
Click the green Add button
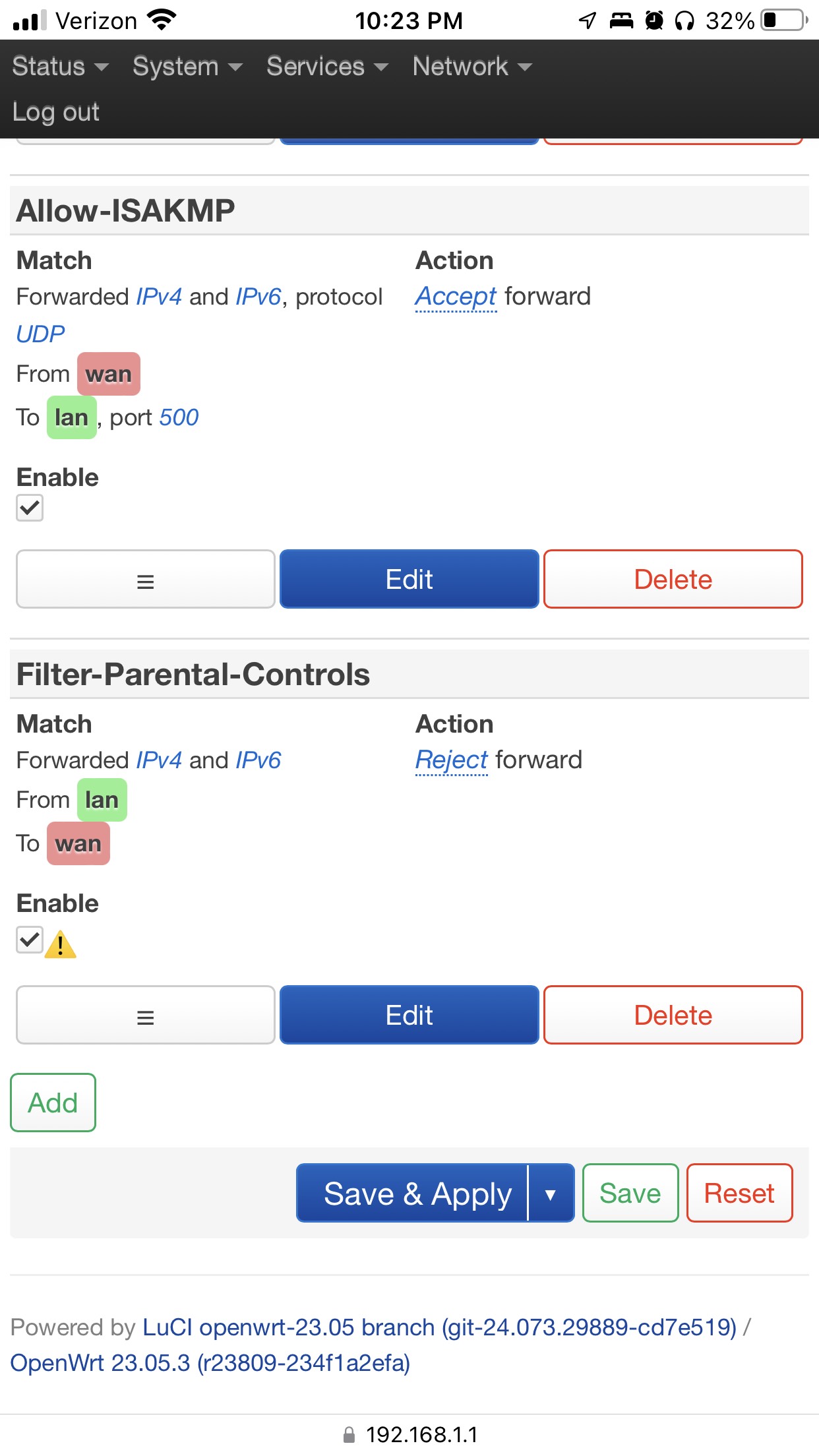[x=53, y=1103]
